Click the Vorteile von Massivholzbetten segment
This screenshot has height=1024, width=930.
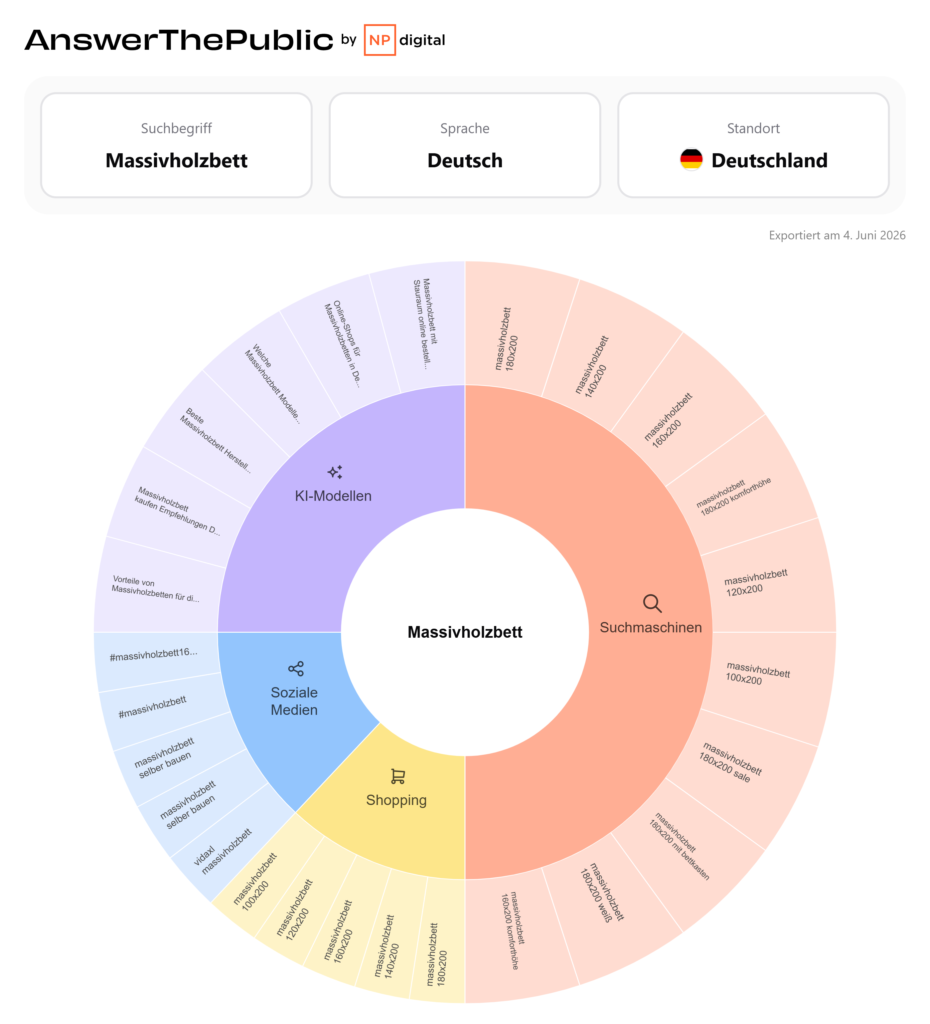coord(157,588)
